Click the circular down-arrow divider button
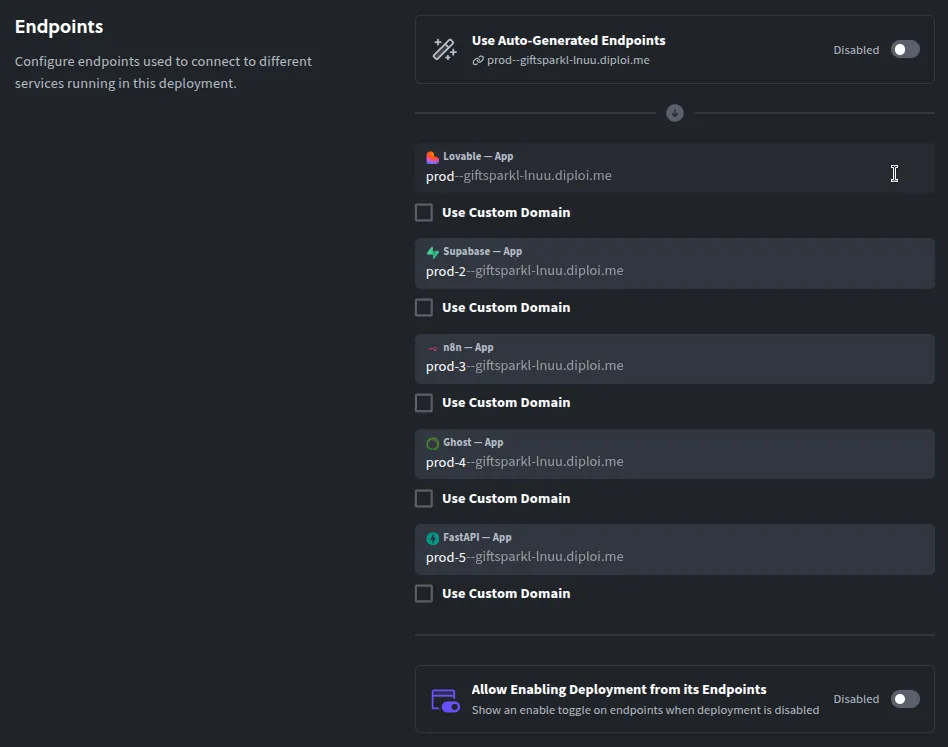The image size is (948, 747). pyautogui.click(x=675, y=112)
